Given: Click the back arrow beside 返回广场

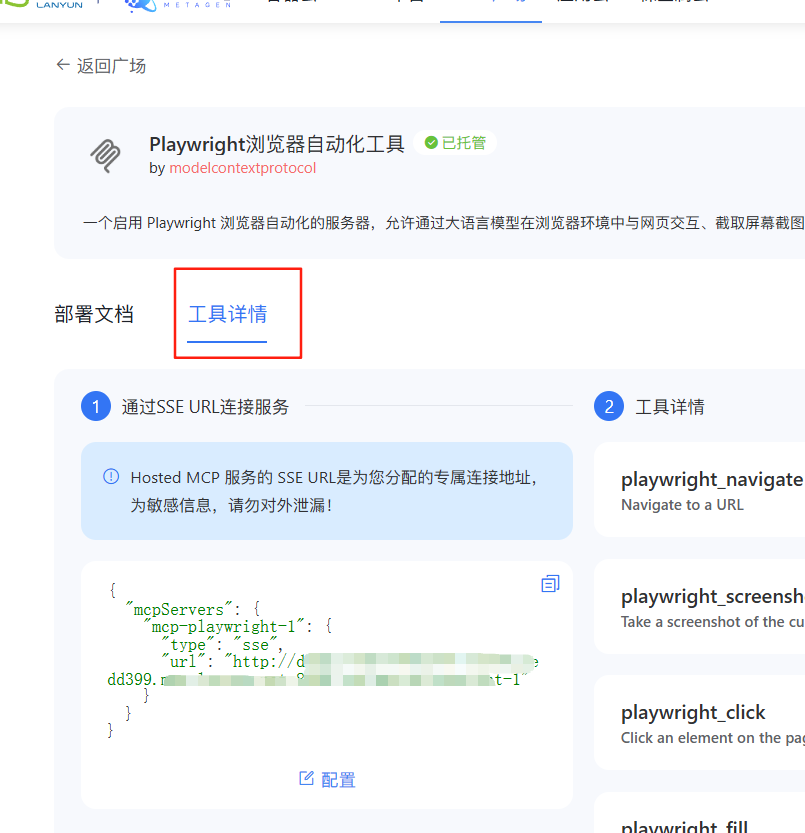Looking at the screenshot, I should 63,65.
